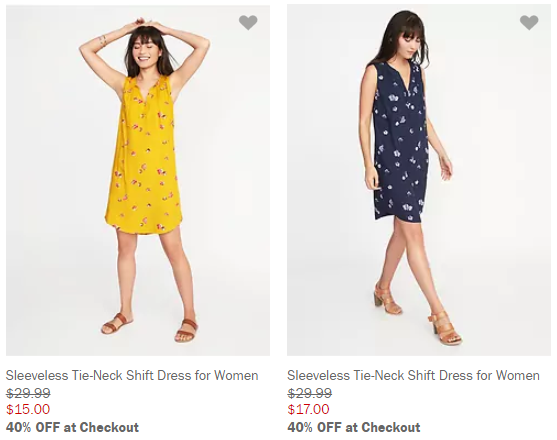The image size is (557, 440).
Task: Open the yellow shift dress product photo
Action: (x=138, y=180)
